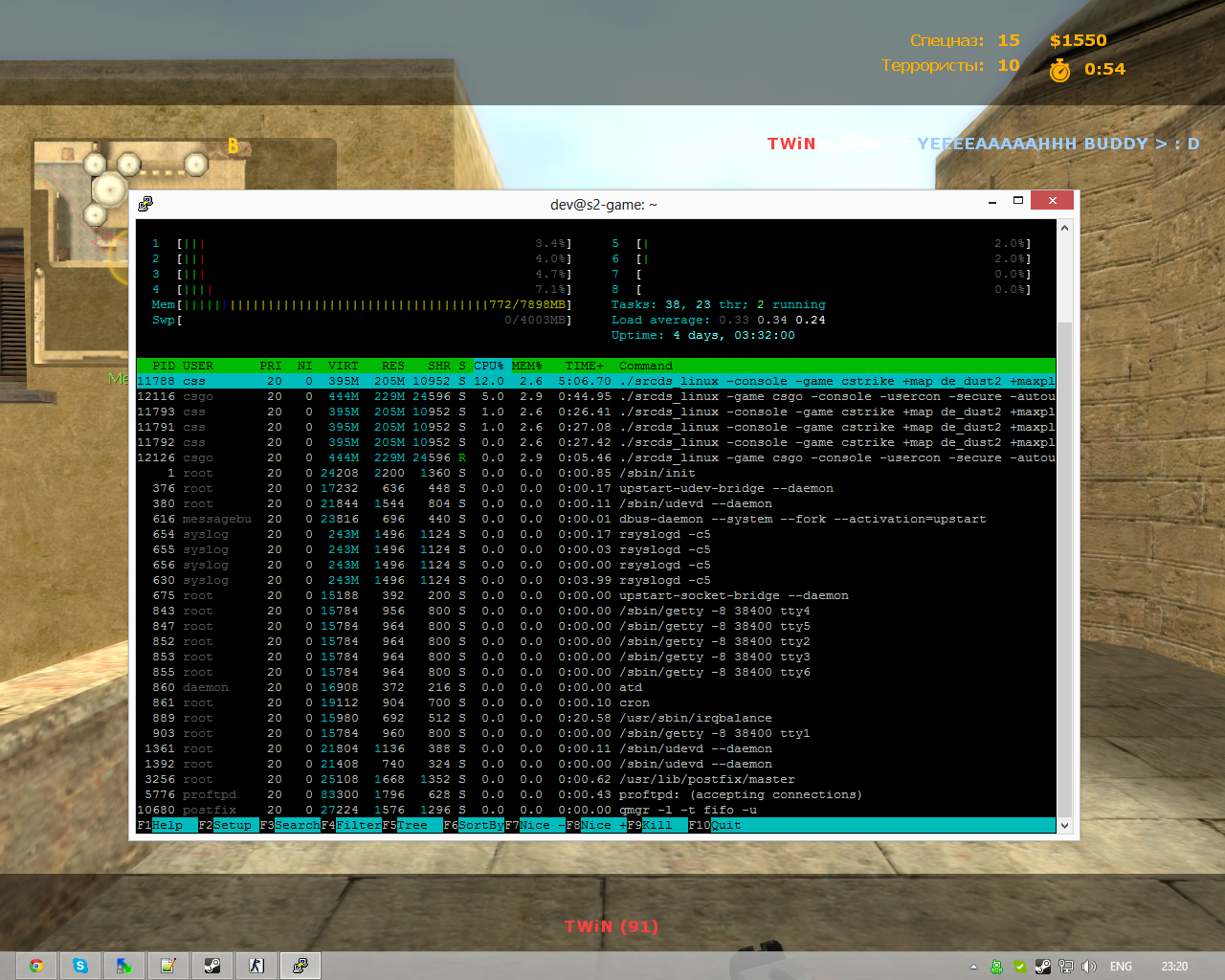Click the PuTTY icon in the window title bar
Image resolution: width=1225 pixels, height=980 pixels.
(x=145, y=203)
